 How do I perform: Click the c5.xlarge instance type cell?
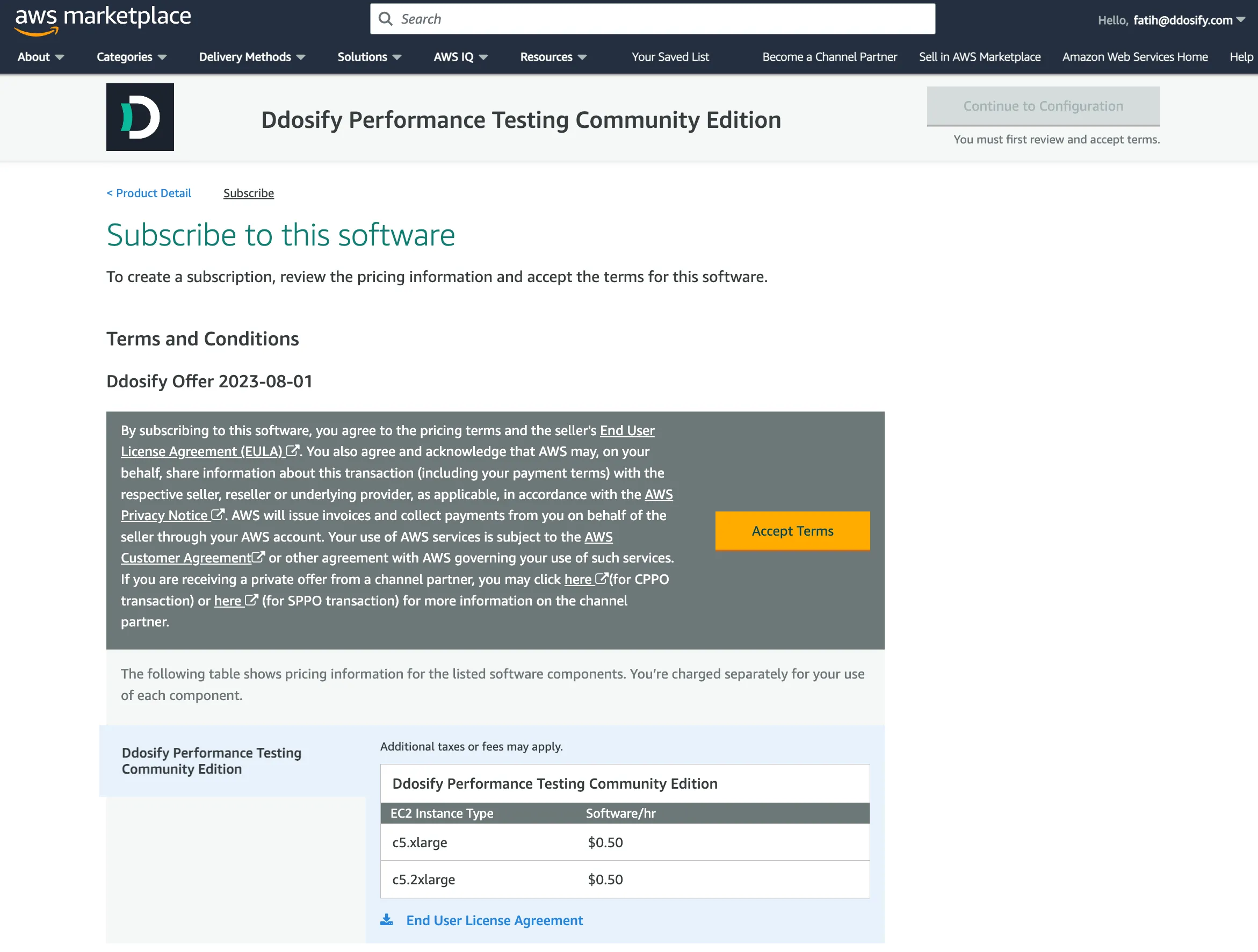(420, 842)
